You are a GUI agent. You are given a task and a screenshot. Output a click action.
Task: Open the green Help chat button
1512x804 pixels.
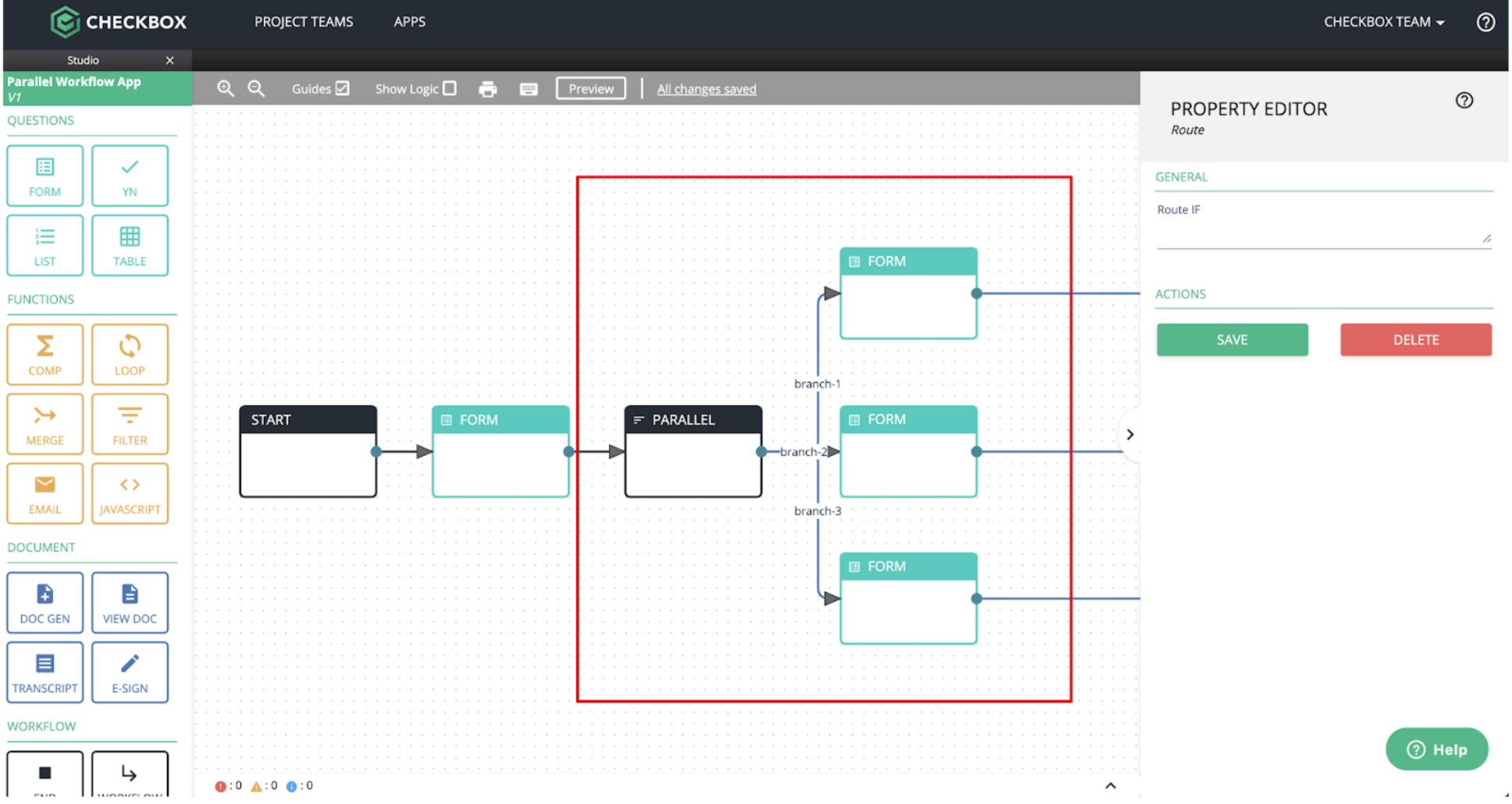pos(1436,749)
